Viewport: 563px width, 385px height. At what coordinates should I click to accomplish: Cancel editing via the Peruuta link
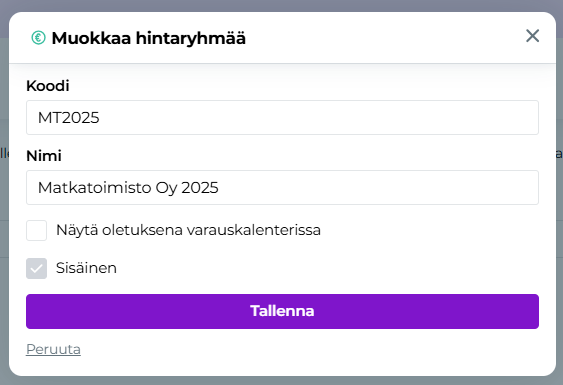point(53,349)
